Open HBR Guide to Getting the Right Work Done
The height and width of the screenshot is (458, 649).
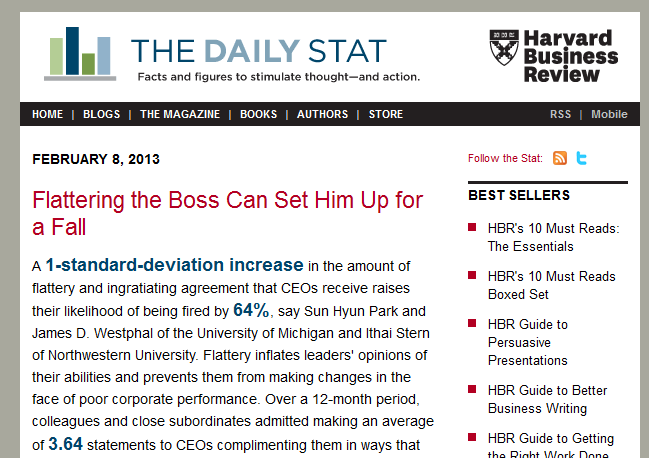pyautogui.click(x=550, y=445)
